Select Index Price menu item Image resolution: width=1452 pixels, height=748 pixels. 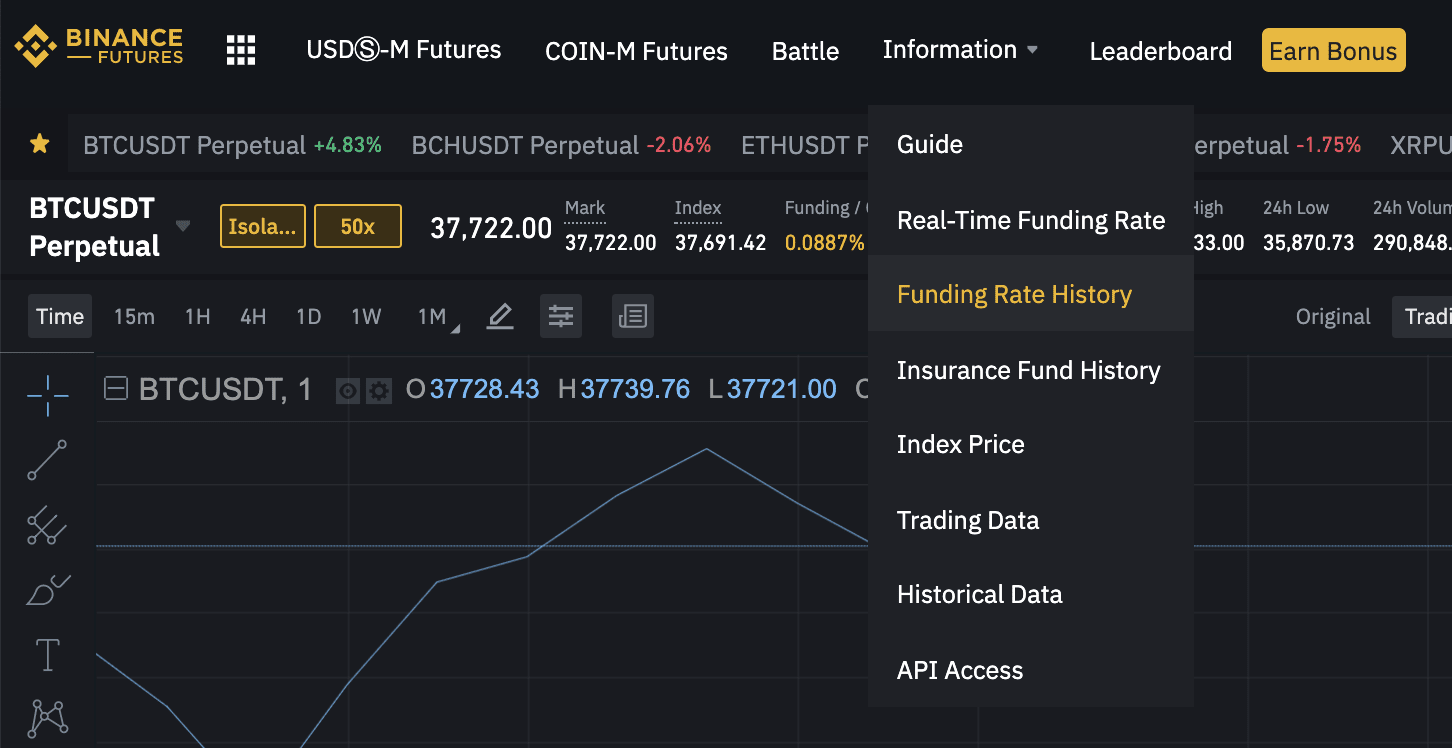[1031, 444]
